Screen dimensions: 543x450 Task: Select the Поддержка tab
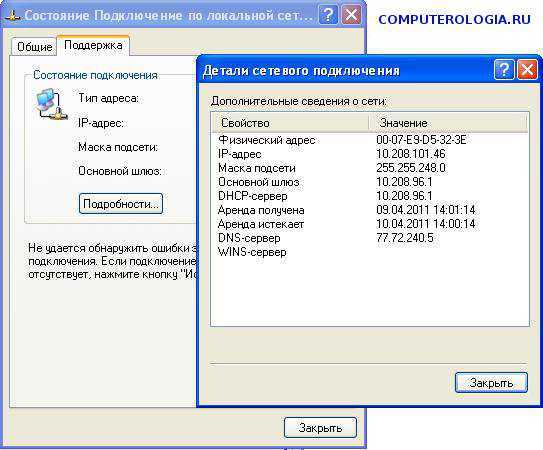click(x=93, y=45)
